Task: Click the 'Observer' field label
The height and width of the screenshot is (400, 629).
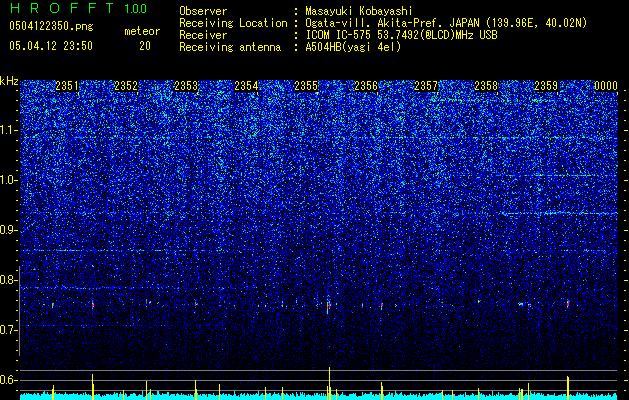Action: [x=203, y=11]
